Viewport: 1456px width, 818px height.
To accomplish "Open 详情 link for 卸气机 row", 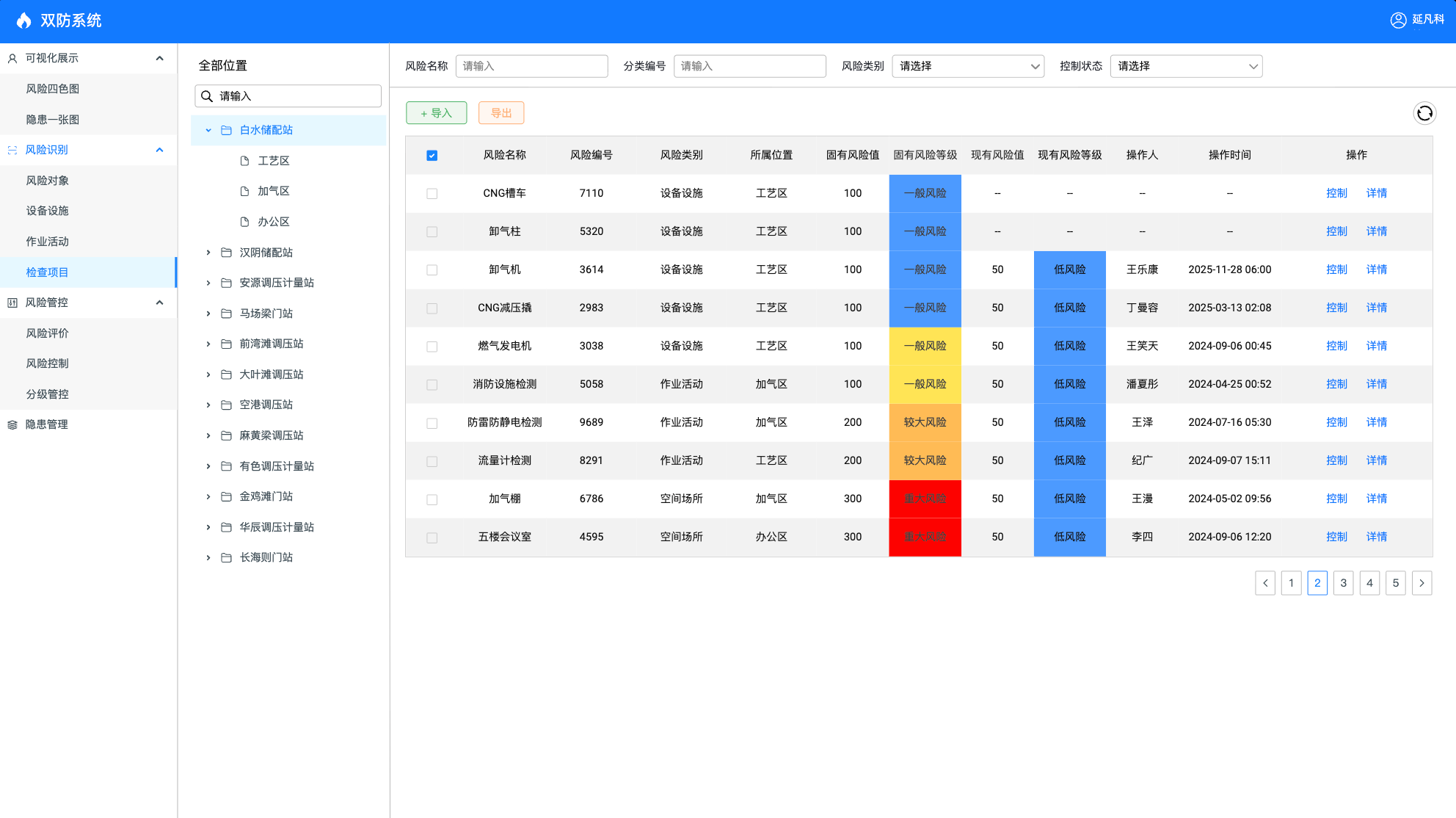I will (1376, 269).
